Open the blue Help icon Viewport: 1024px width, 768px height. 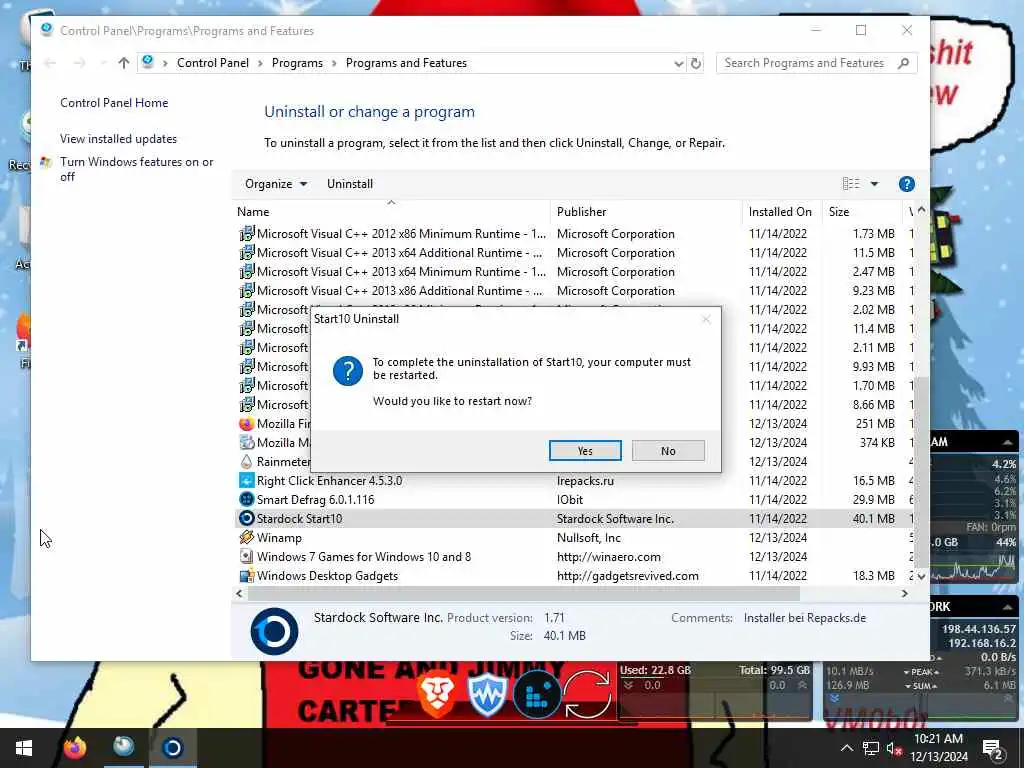tap(906, 184)
